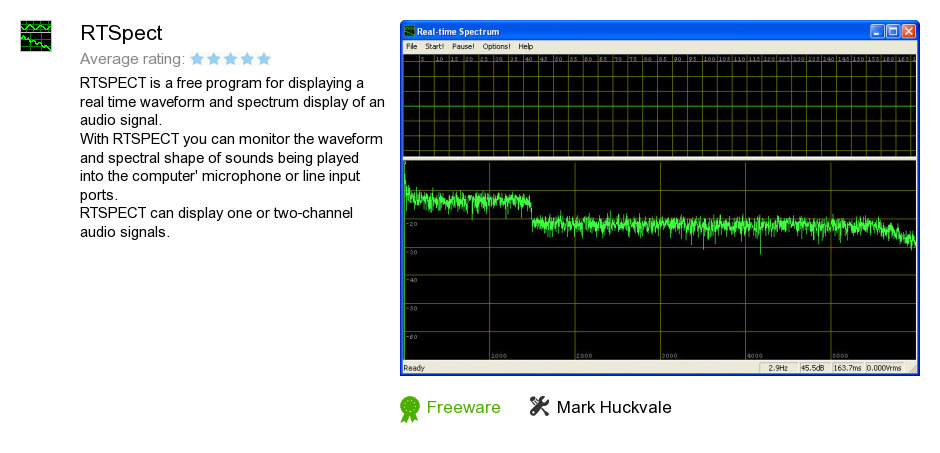Click the RTSpect application icon
The image size is (940, 453).
tap(36, 36)
